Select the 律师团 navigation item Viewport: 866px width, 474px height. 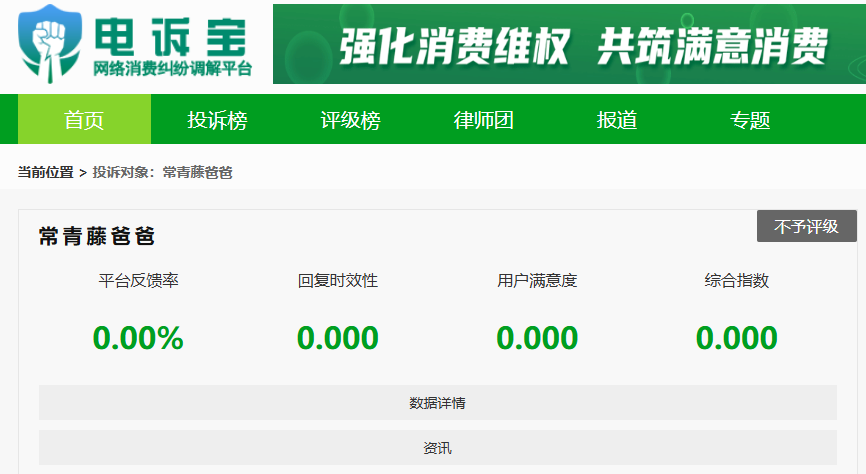click(483, 119)
